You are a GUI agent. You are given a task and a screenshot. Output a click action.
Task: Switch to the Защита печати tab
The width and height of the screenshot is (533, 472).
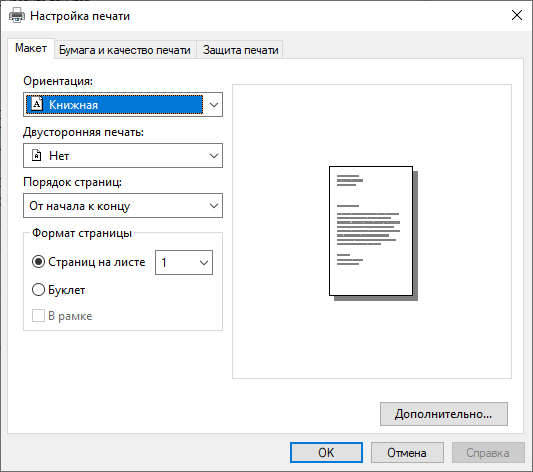pyautogui.click(x=240, y=50)
